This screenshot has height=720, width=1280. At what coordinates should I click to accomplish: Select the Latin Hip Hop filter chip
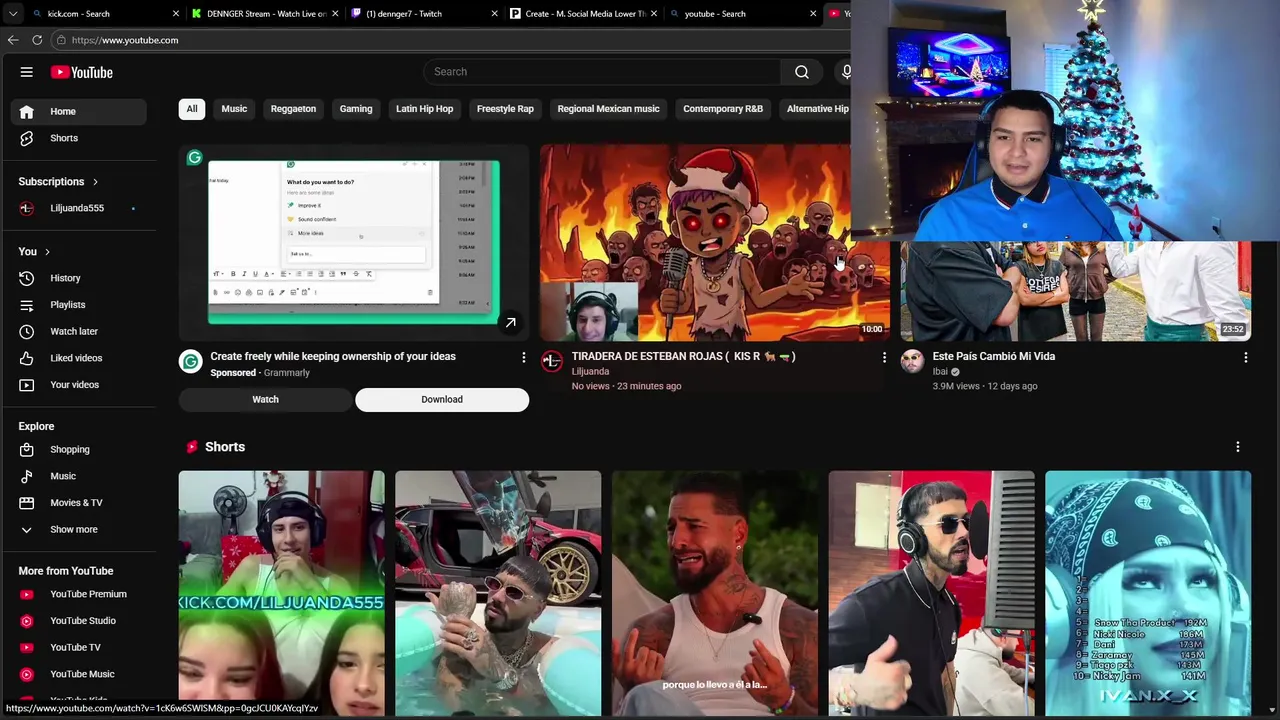(x=424, y=109)
